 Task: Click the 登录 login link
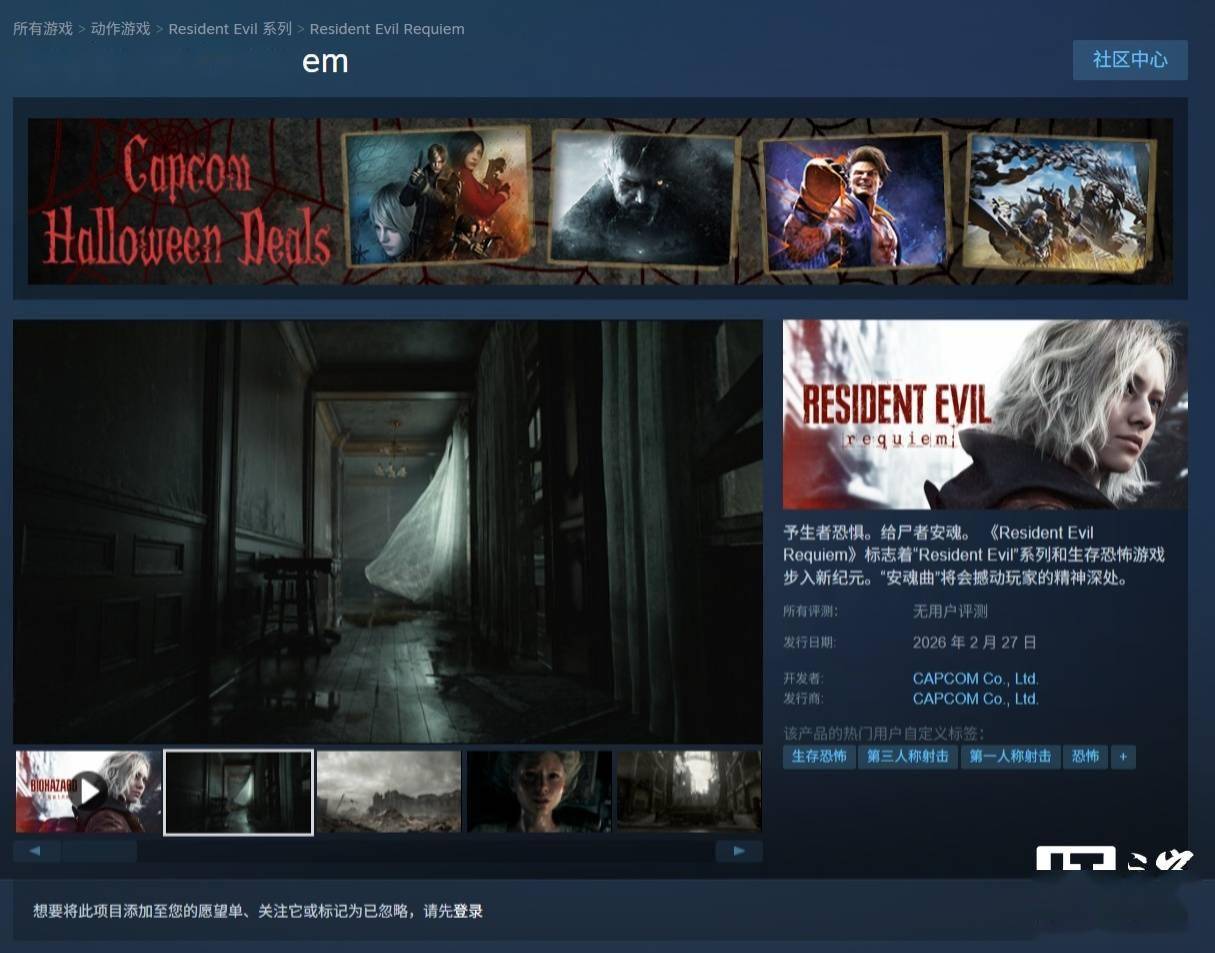[468, 911]
